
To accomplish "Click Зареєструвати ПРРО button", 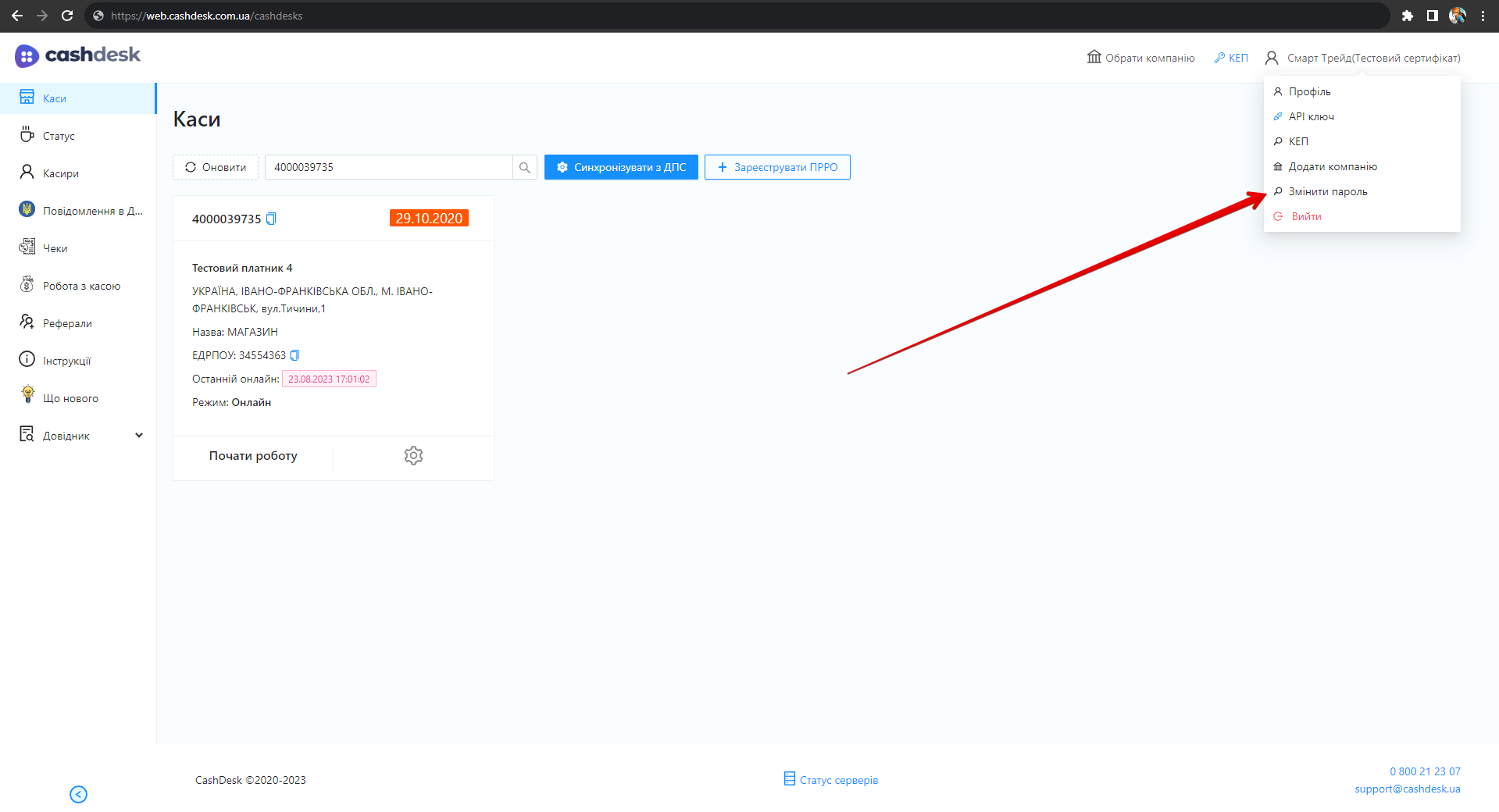I will point(777,168).
